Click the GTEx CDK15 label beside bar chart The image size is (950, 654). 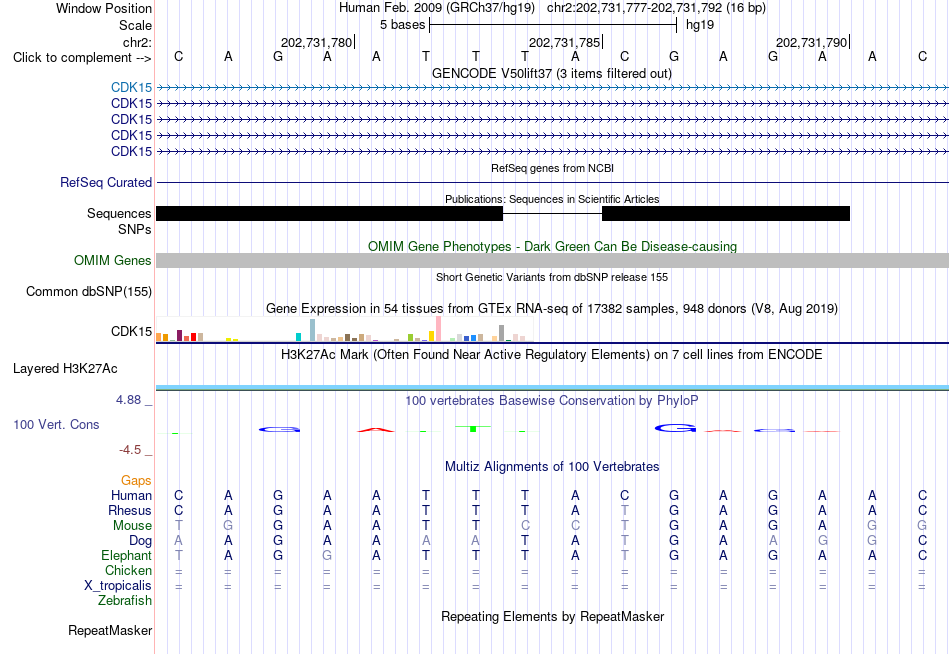coord(131,332)
